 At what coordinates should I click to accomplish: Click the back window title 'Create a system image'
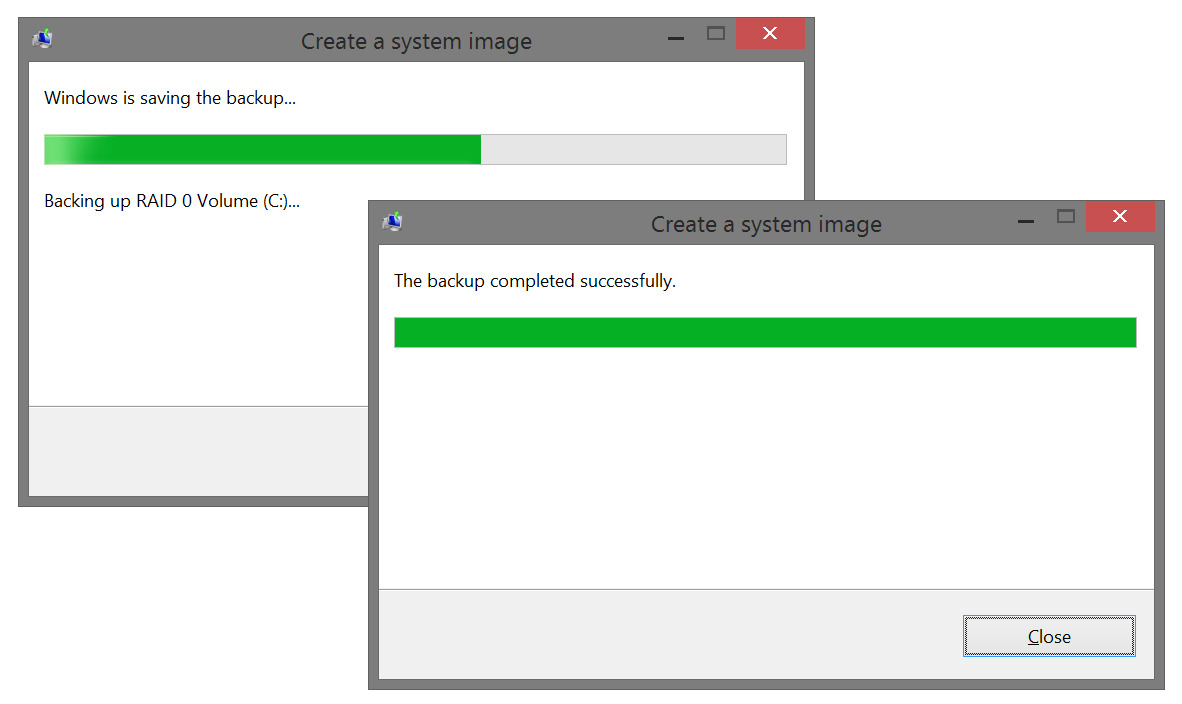point(416,41)
